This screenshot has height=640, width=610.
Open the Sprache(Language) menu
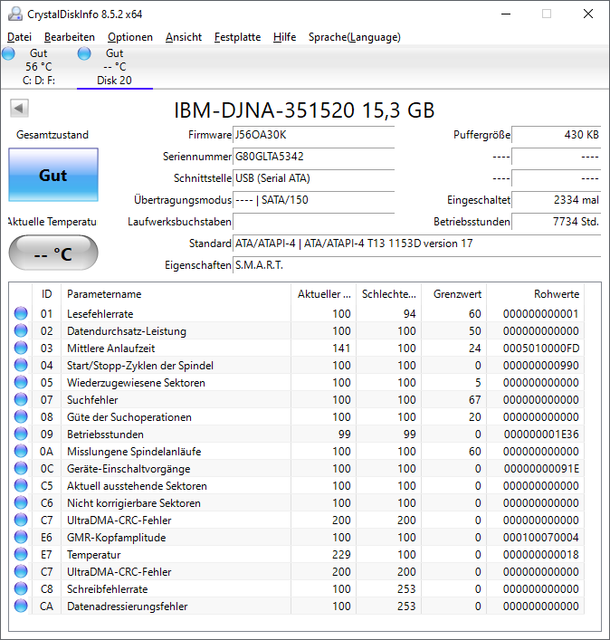coord(354,37)
